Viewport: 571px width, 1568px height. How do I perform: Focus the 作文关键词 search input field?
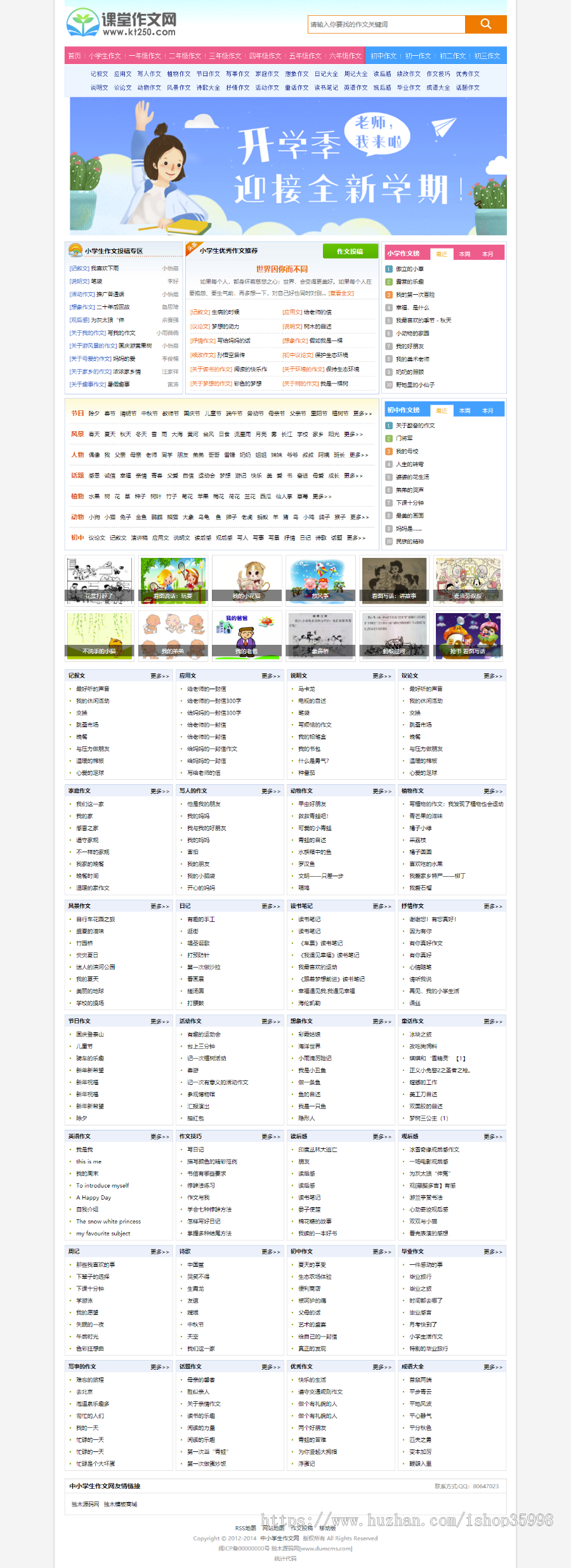386,24
